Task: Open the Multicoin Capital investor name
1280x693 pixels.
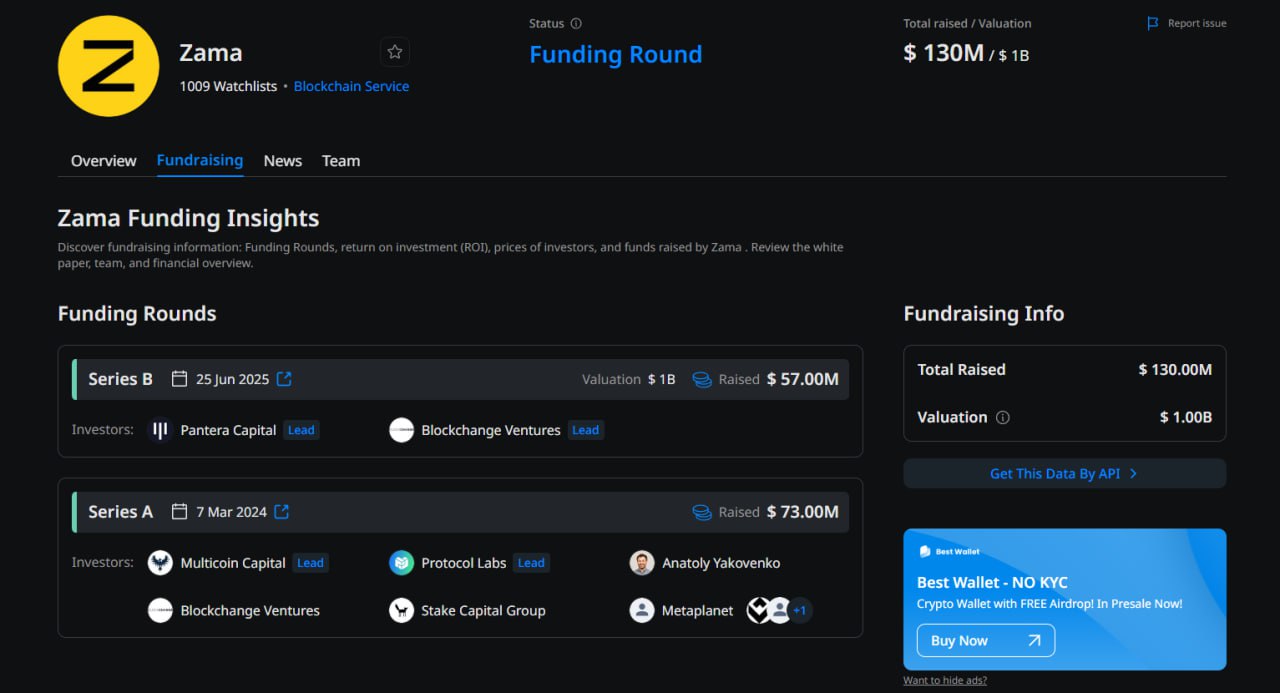Action: [233, 563]
